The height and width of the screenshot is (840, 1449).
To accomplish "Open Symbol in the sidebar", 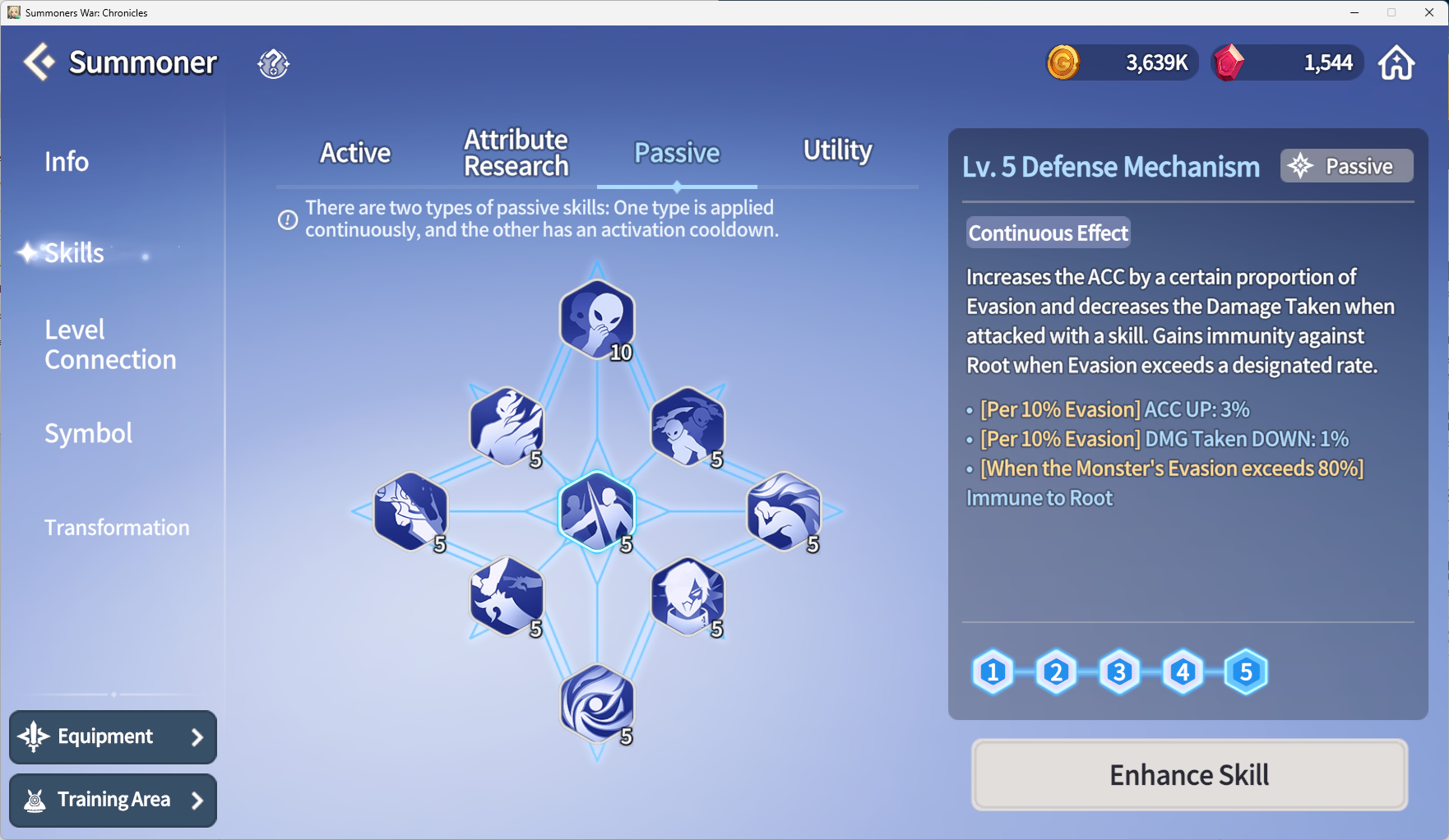I will [88, 433].
